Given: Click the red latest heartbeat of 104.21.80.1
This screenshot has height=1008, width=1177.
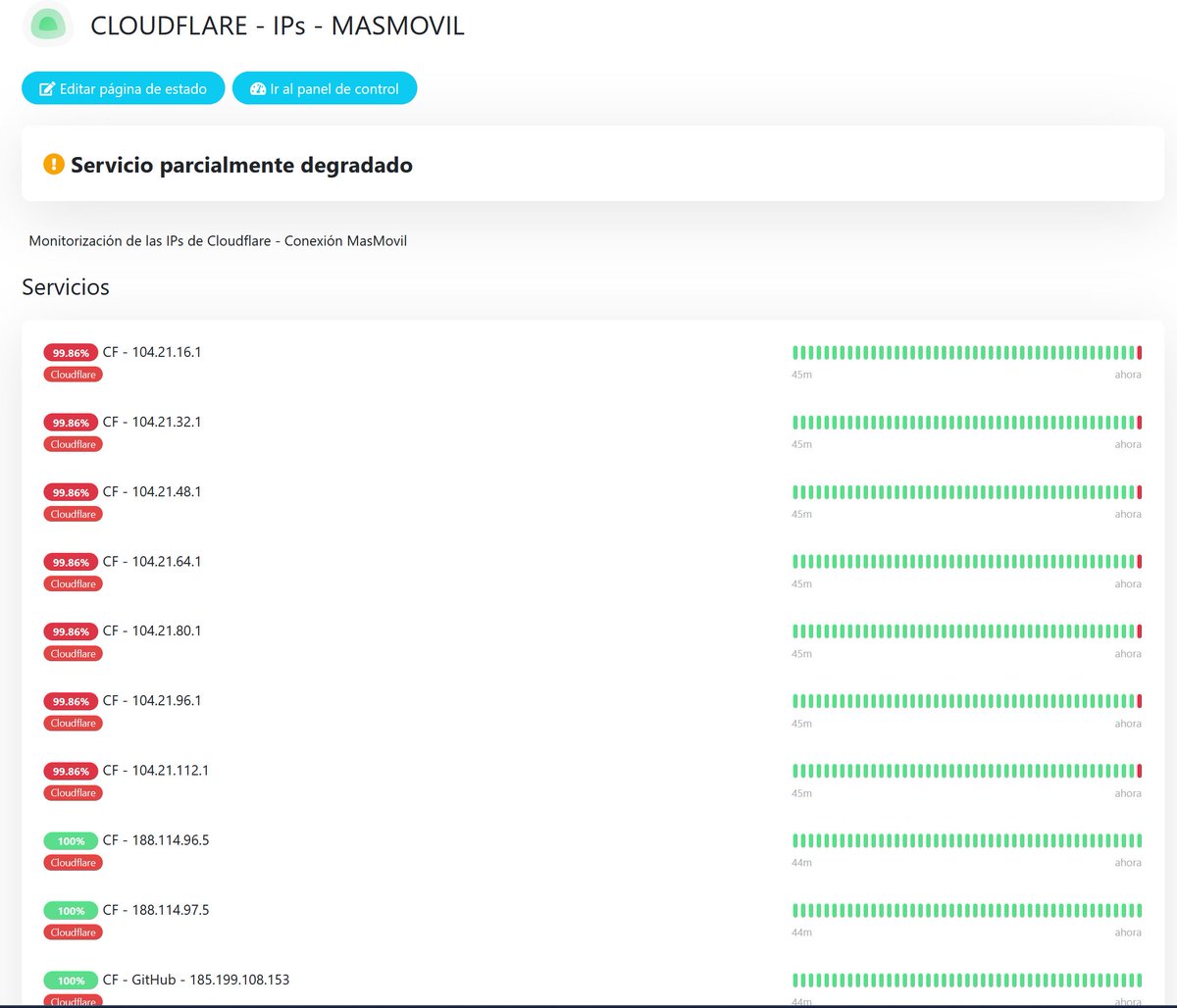Looking at the screenshot, I should (x=1140, y=630).
